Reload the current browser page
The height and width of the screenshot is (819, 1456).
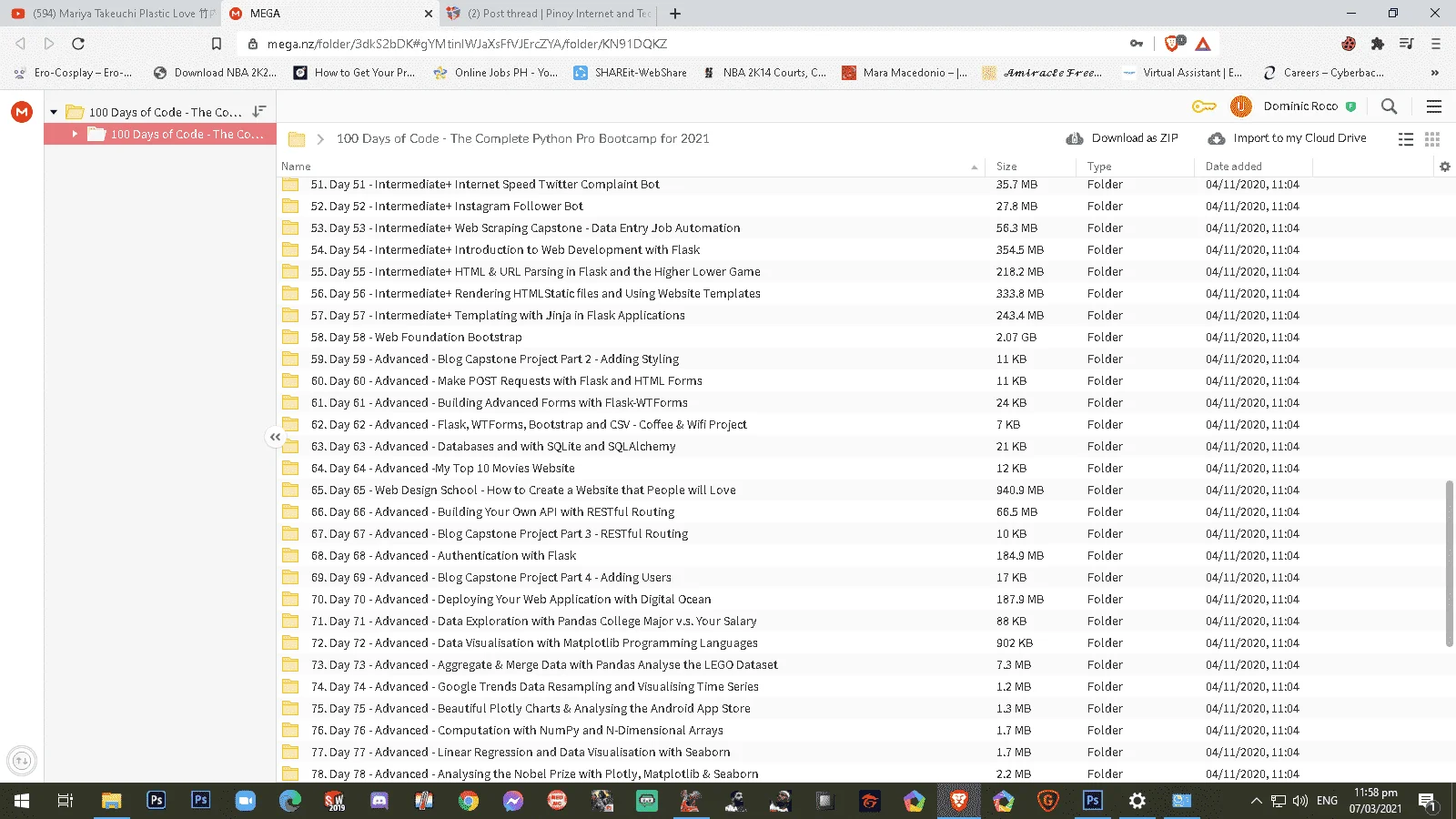coord(78,44)
